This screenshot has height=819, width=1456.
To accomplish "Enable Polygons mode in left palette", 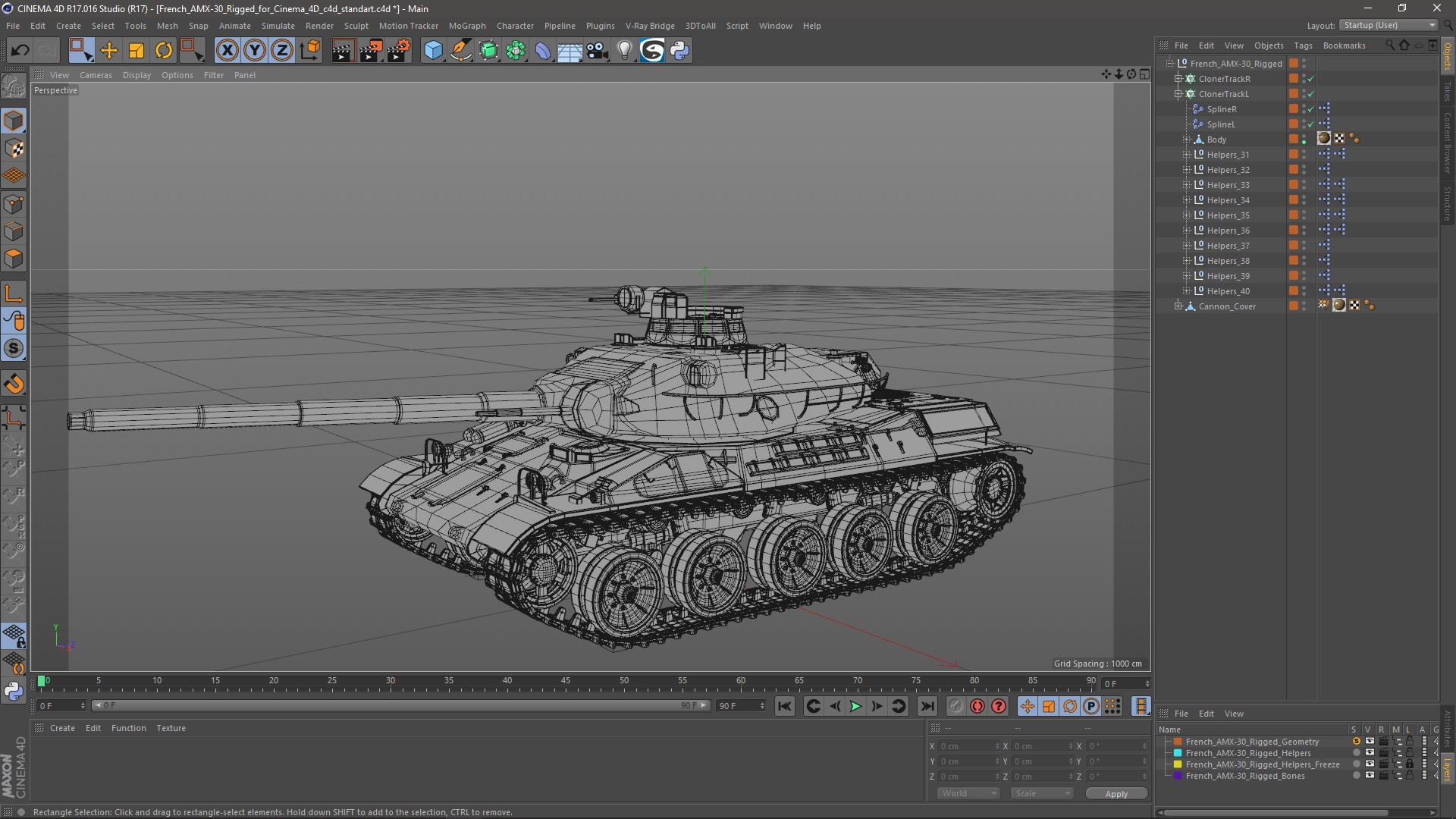I will (x=14, y=259).
